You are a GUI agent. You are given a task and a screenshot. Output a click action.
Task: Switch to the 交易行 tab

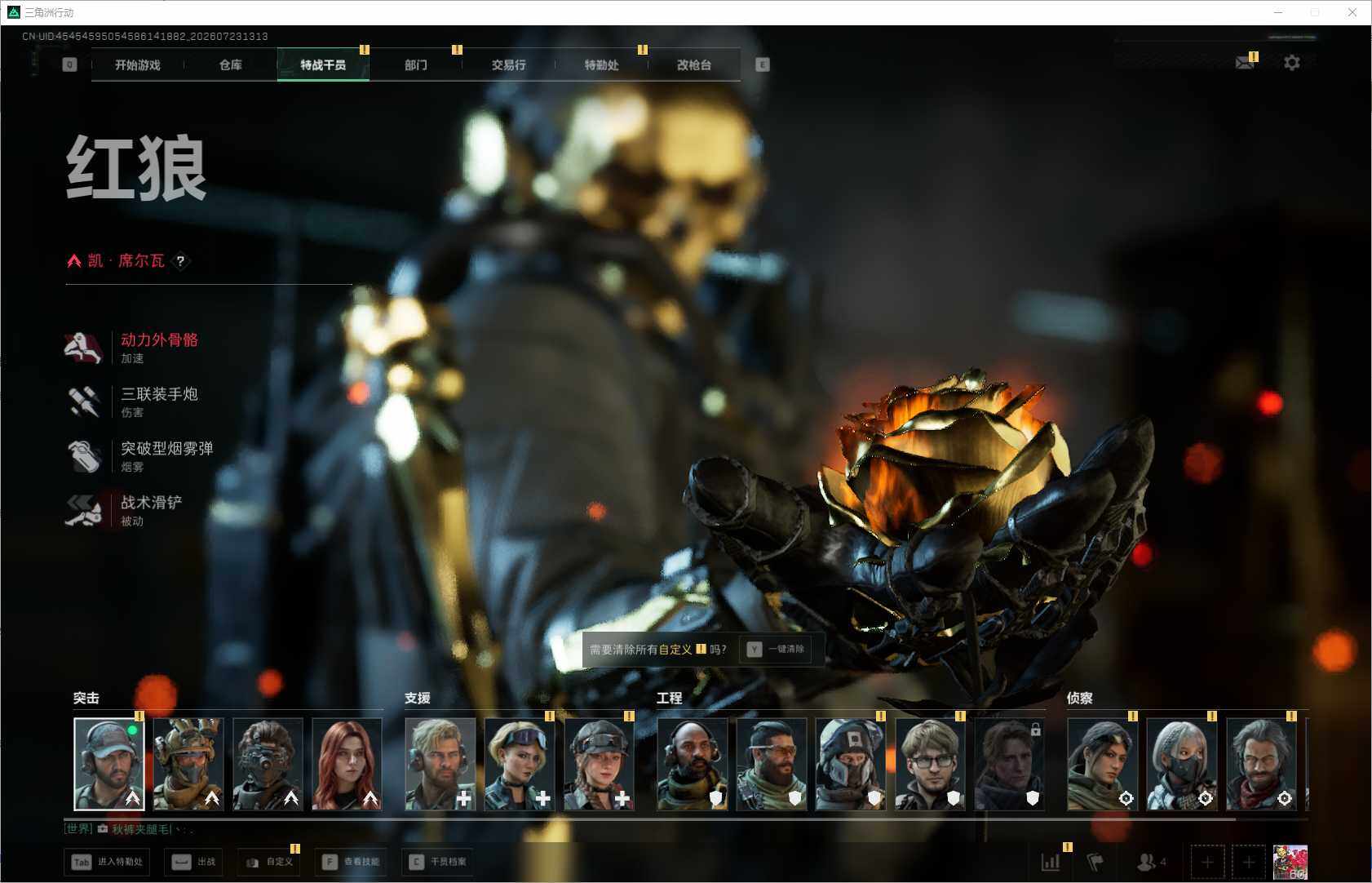click(508, 64)
